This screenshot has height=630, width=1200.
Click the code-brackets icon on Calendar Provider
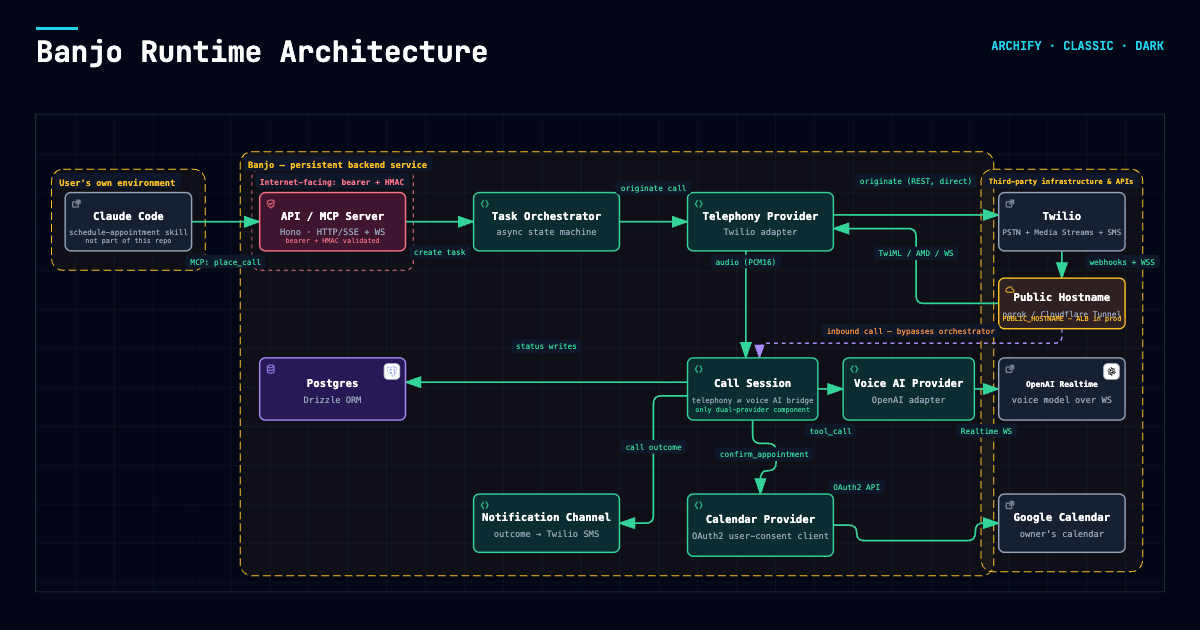coord(699,505)
